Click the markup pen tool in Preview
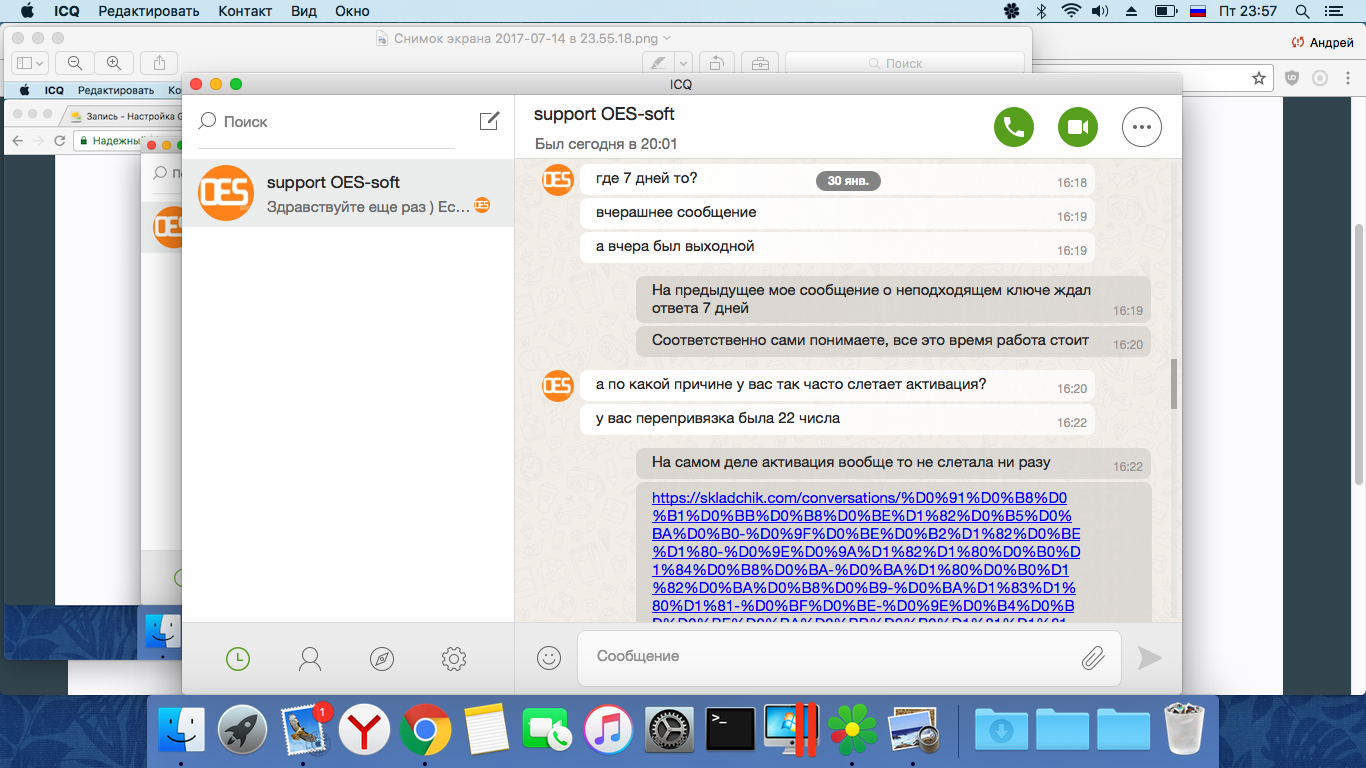 click(x=657, y=62)
